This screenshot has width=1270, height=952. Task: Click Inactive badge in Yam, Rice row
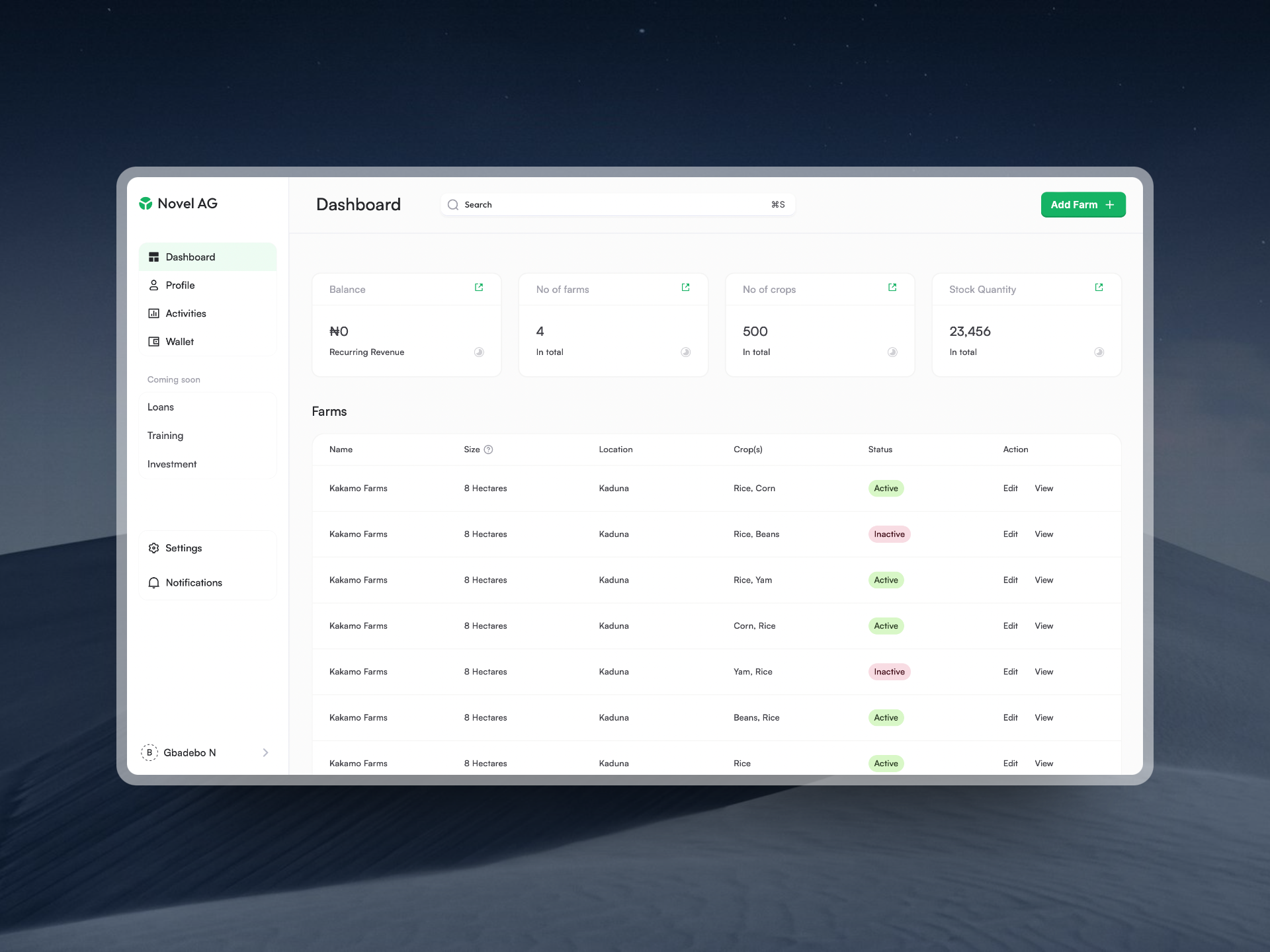pos(889,672)
